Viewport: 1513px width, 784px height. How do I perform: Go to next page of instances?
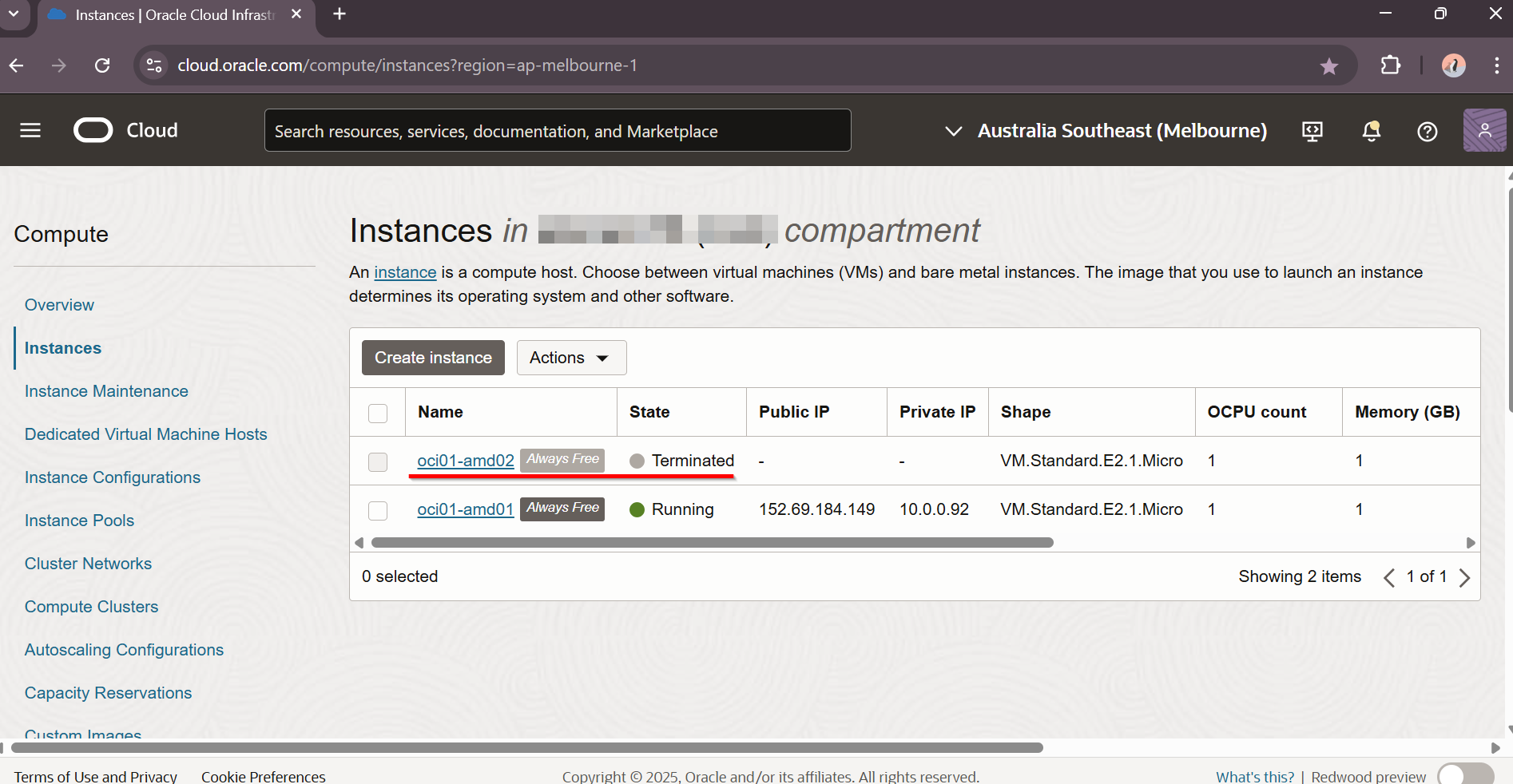coord(1463,577)
